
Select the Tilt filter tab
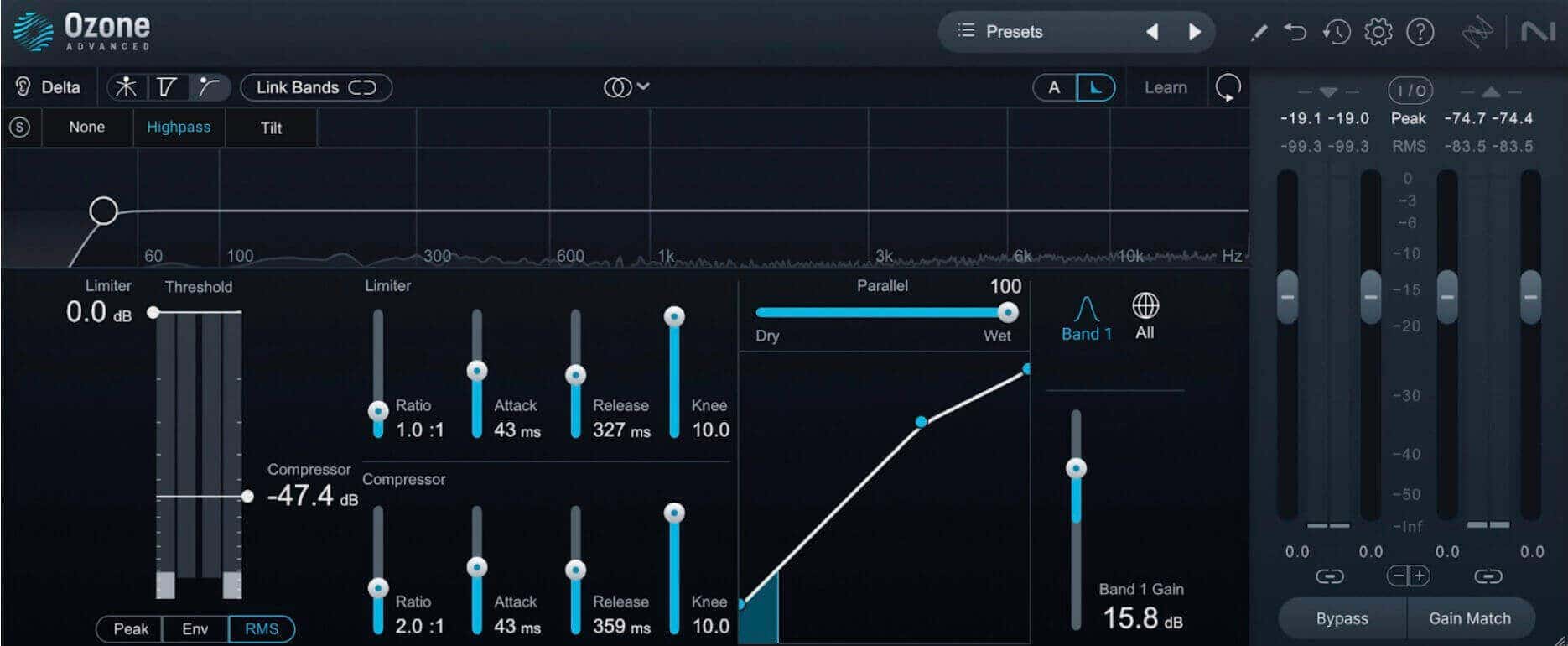[x=271, y=128]
